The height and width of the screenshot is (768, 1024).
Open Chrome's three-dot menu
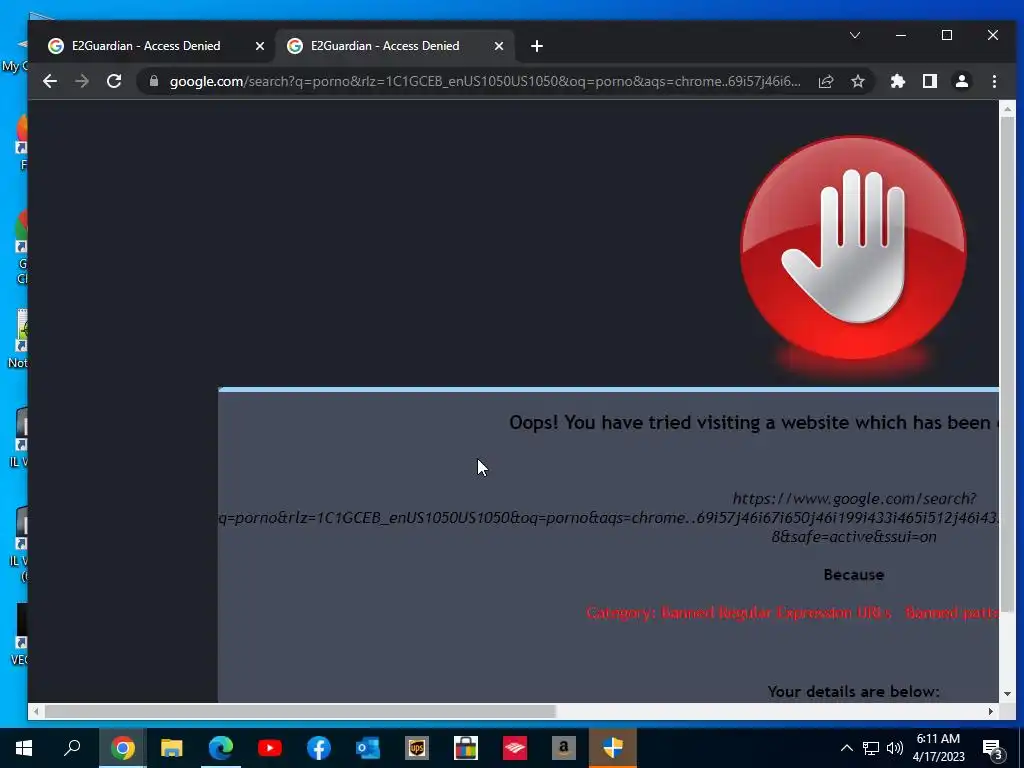[994, 81]
